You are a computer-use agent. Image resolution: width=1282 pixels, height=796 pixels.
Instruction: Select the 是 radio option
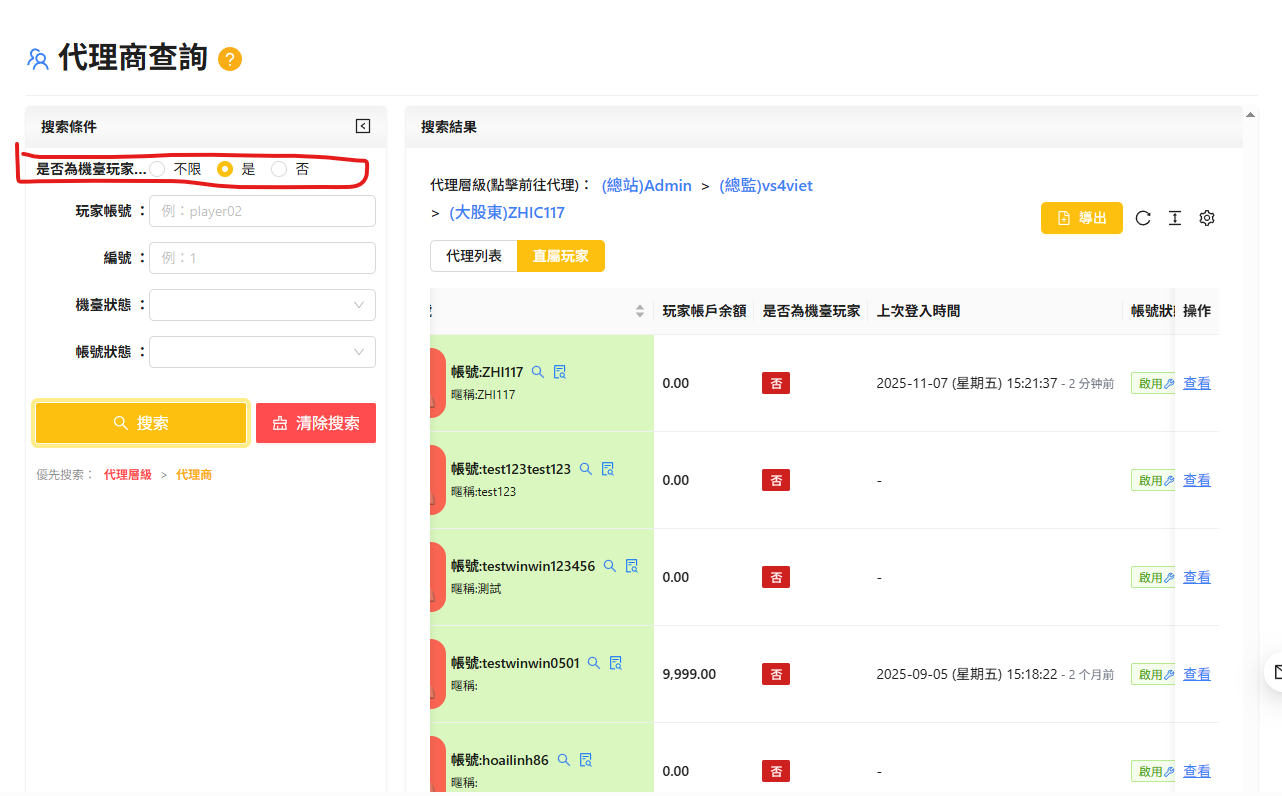click(x=226, y=169)
